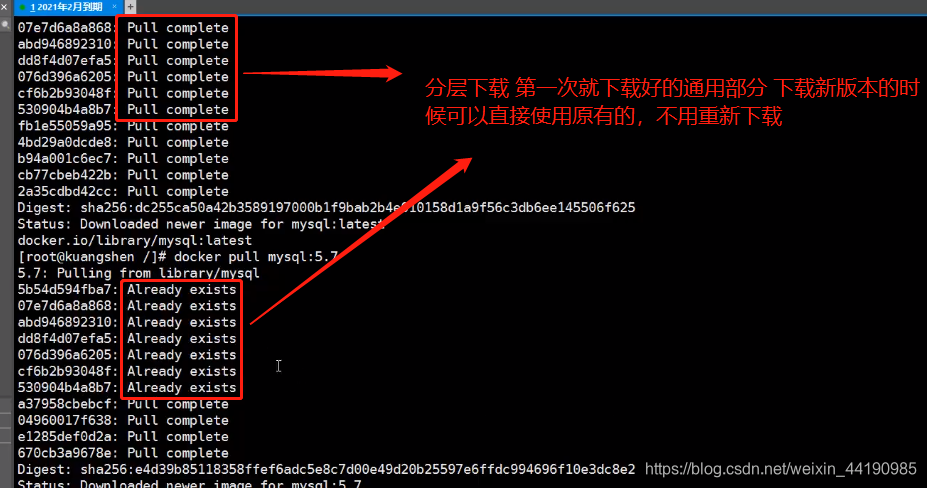Click the 5b54d594fba7 Already exists line

127,290
